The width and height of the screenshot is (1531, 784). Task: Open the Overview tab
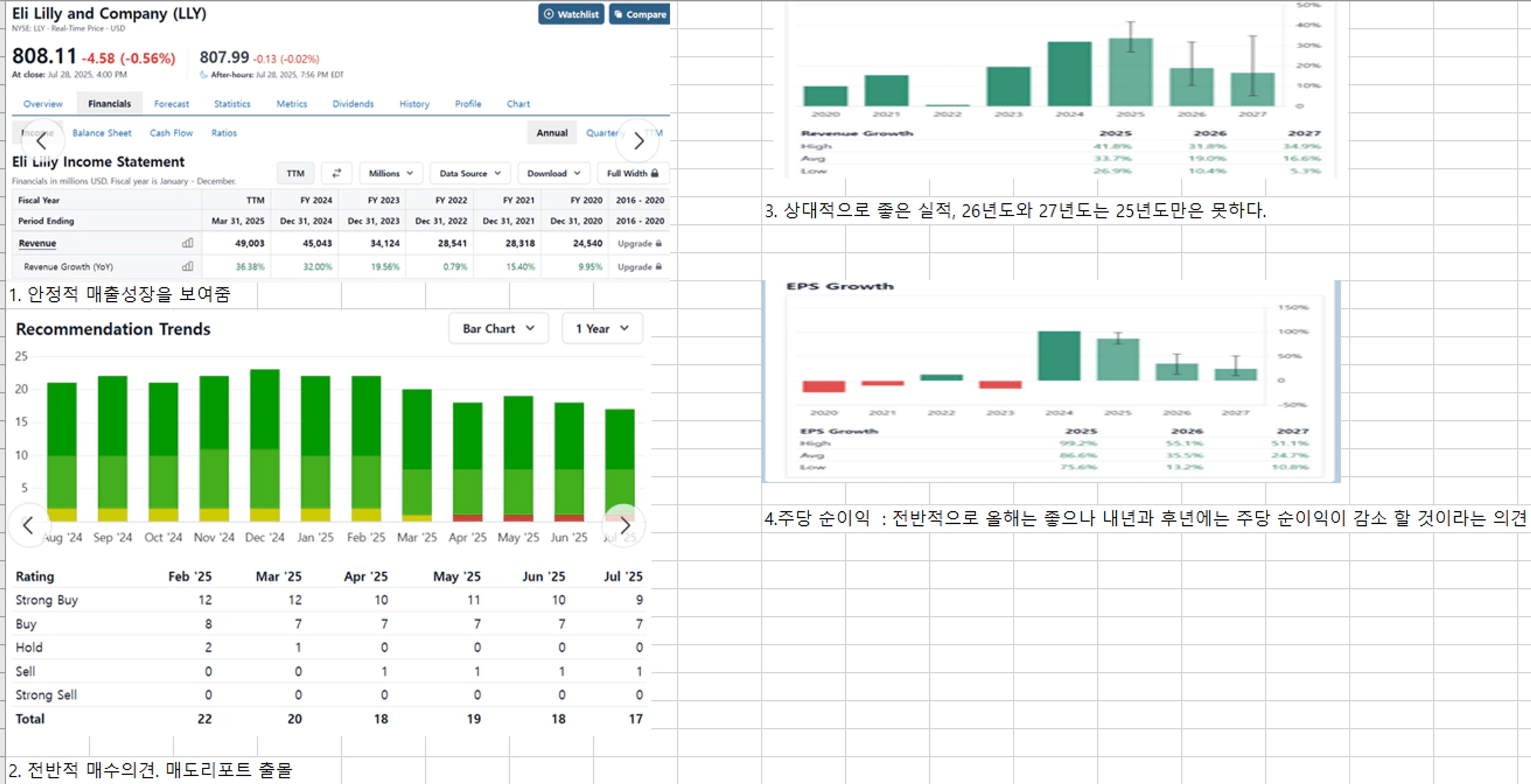click(43, 103)
